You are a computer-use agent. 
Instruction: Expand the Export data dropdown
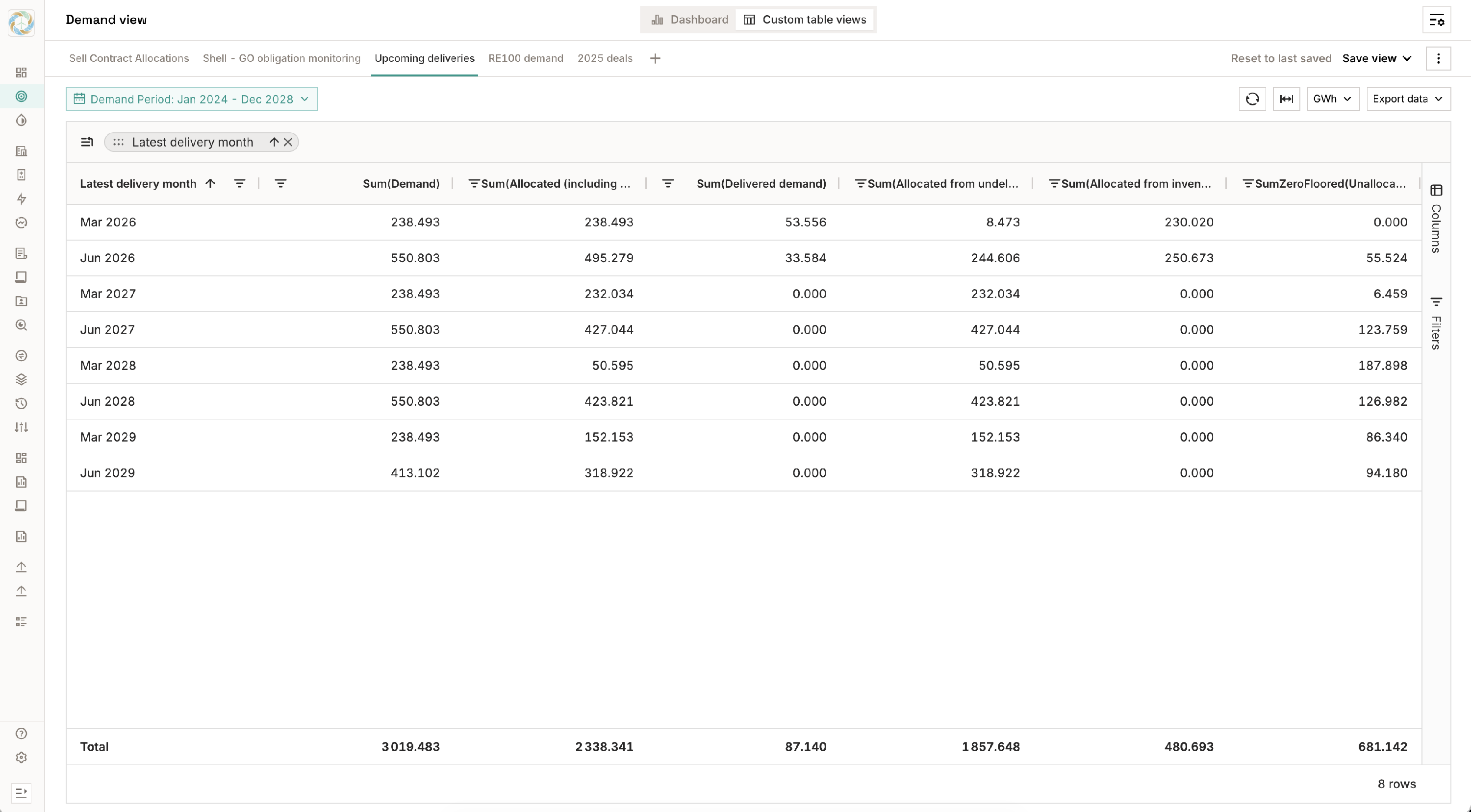1408,98
